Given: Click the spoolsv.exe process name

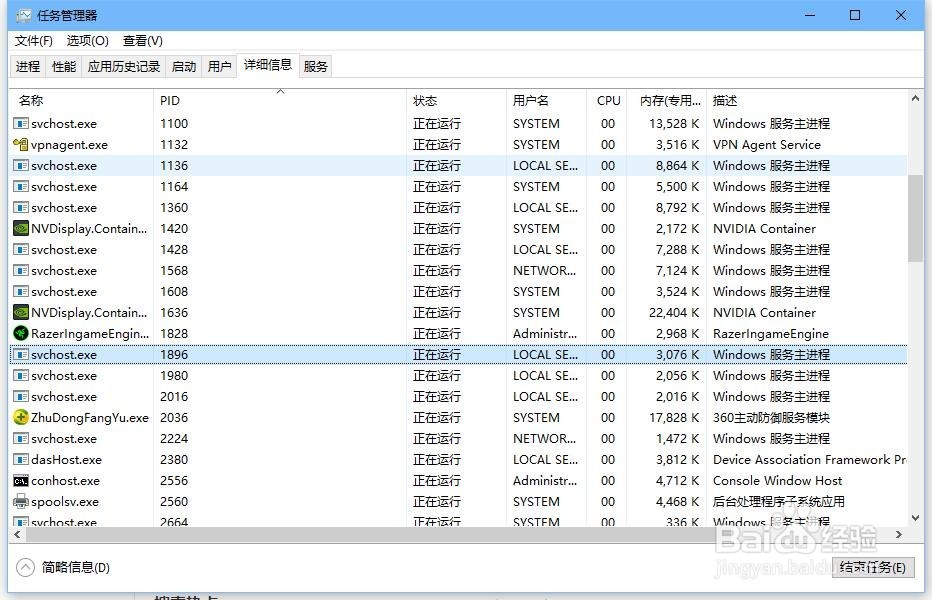Looking at the screenshot, I should [x=65, y=502].
